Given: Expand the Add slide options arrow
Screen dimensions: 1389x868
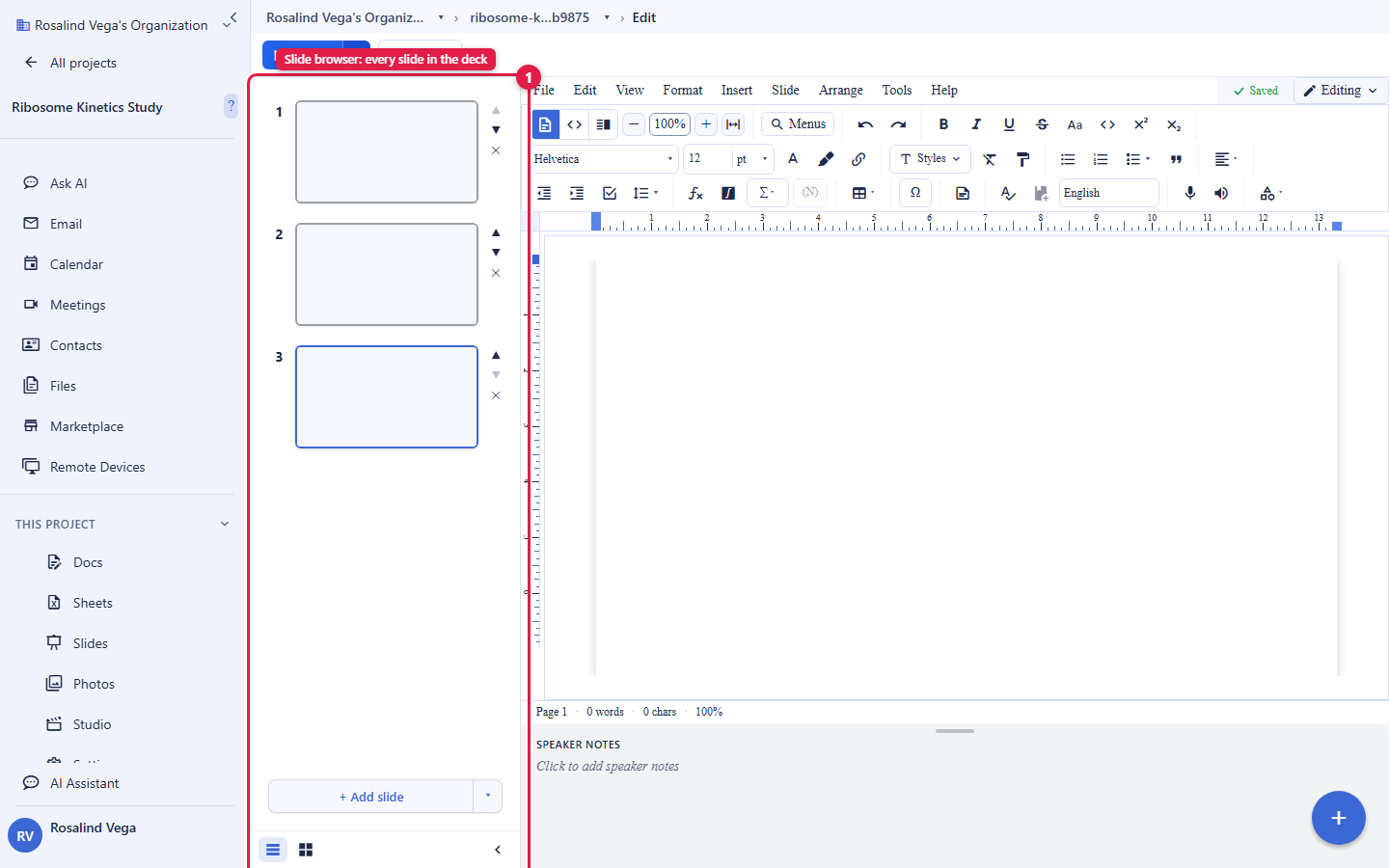Looking at the screenshot, I should pos(488,797).
